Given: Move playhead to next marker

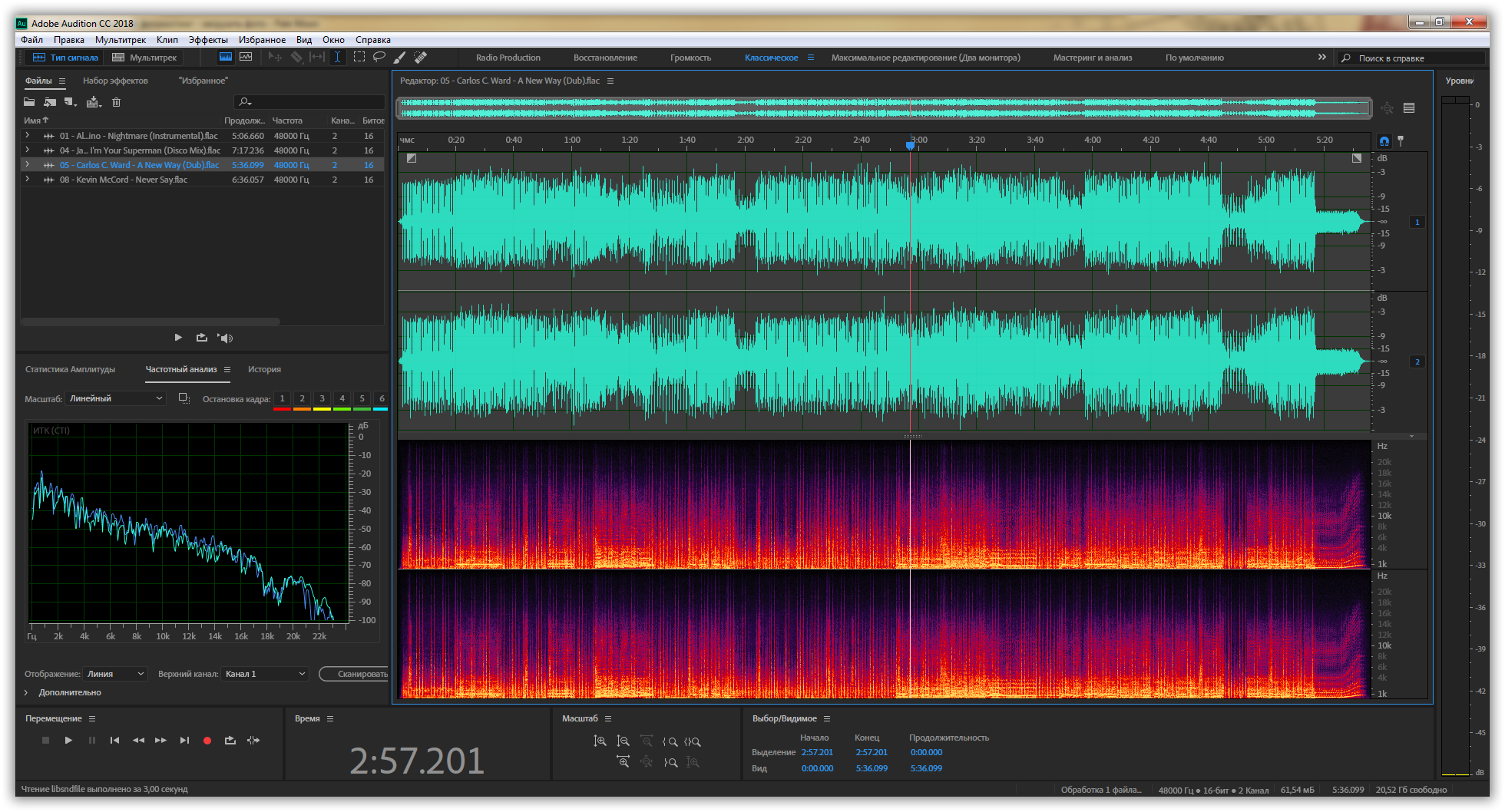Looking at the screenshot, I should 184,741.
